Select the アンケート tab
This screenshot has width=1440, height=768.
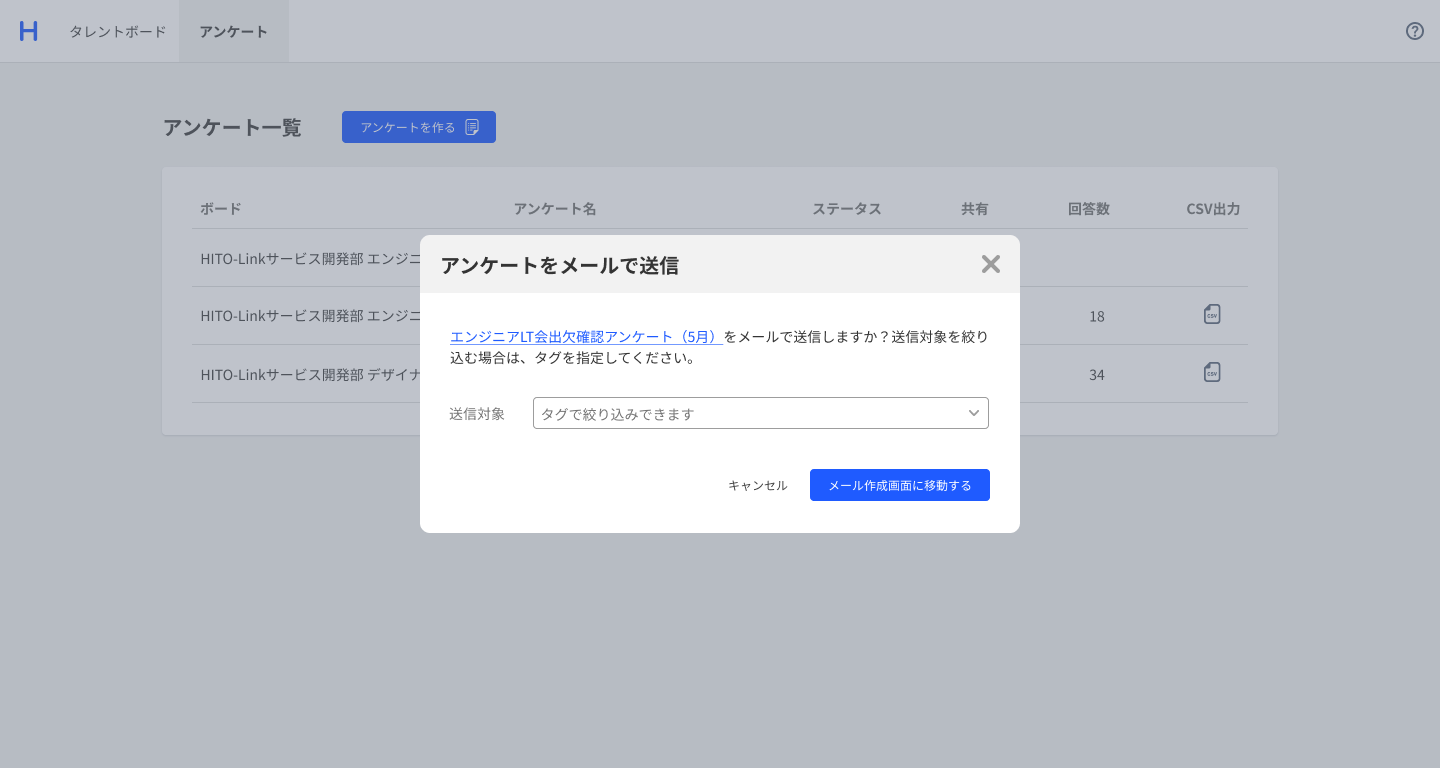pyautogui.click(x=233, y=31)
